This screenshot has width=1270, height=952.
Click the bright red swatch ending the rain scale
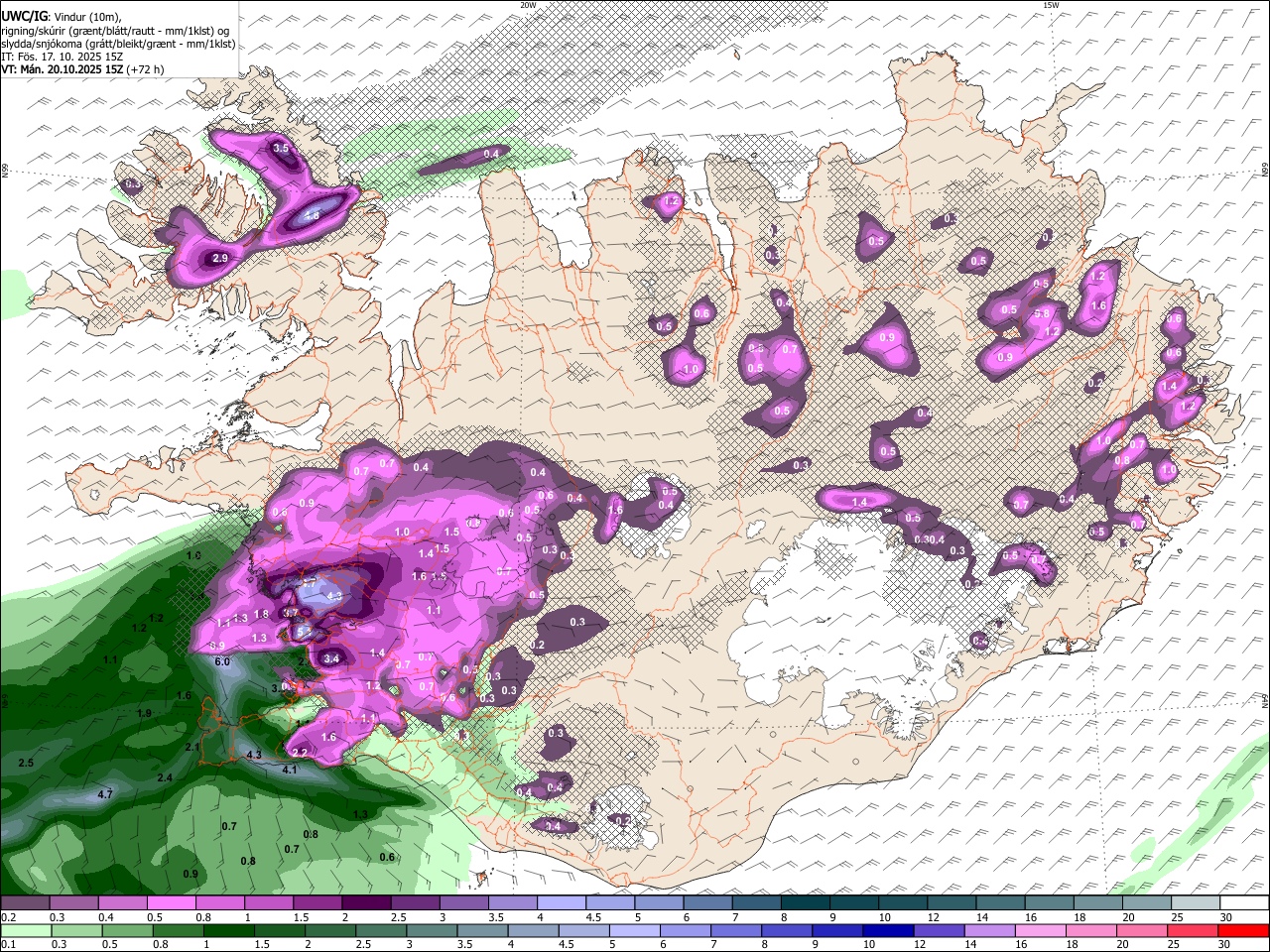1242,929
